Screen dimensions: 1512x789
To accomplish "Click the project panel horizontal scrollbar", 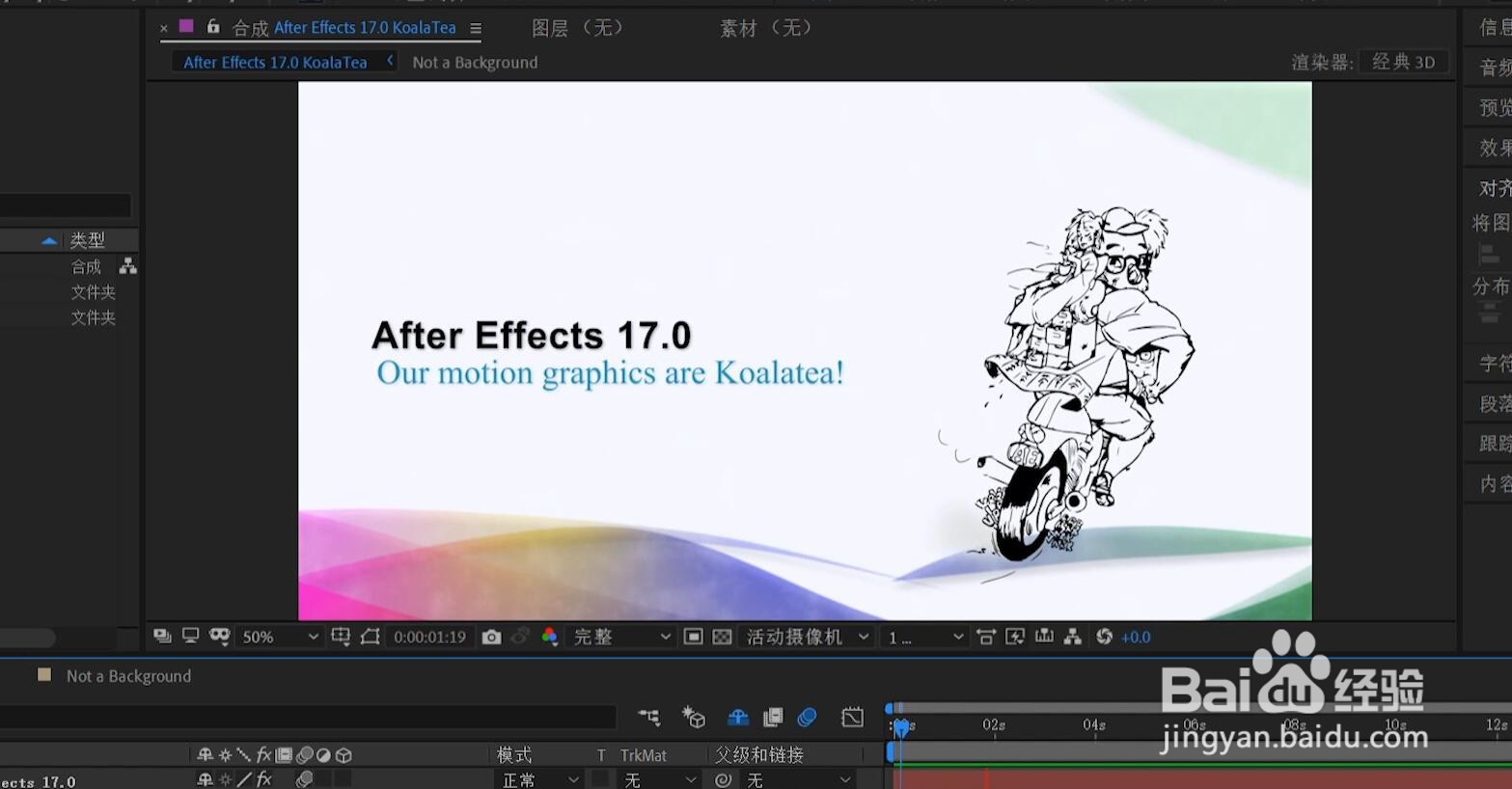I will point(27,638).
